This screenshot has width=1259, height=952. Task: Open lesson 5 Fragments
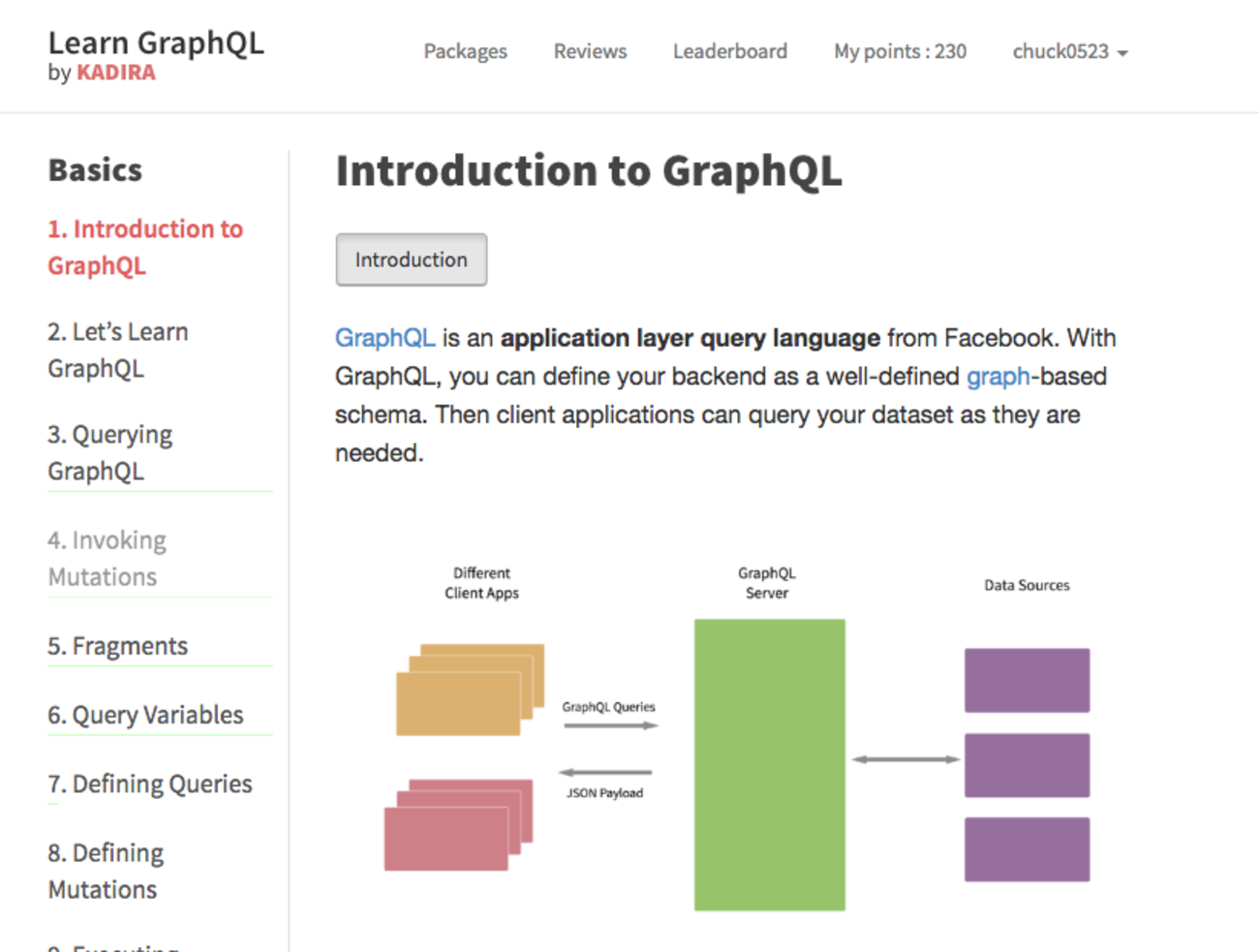(x=117, y=646)
